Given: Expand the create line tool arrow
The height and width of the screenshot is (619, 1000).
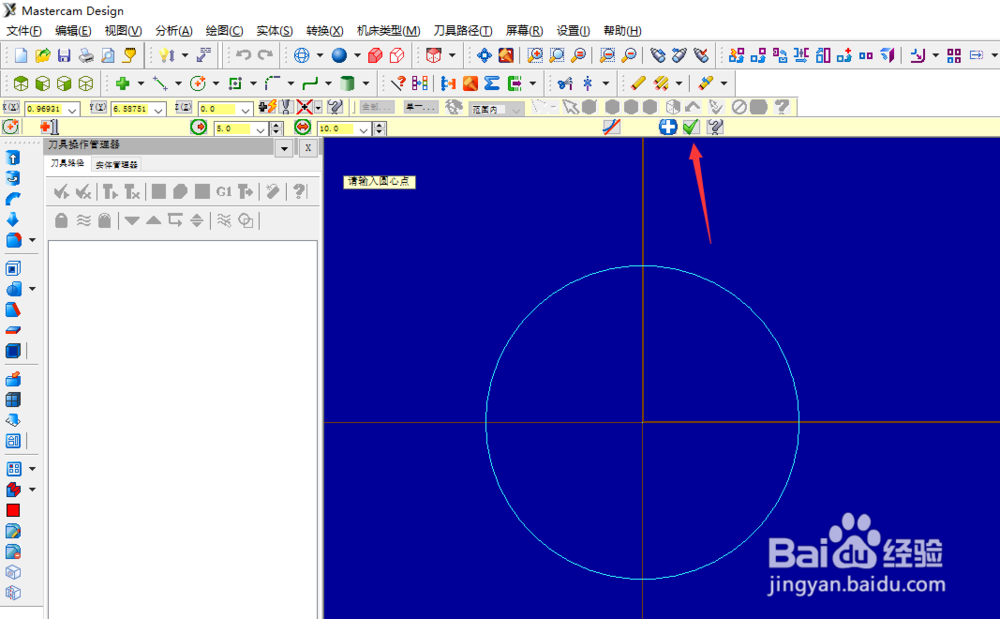Looking at the screenshot, I should click(x=178, y=84).
